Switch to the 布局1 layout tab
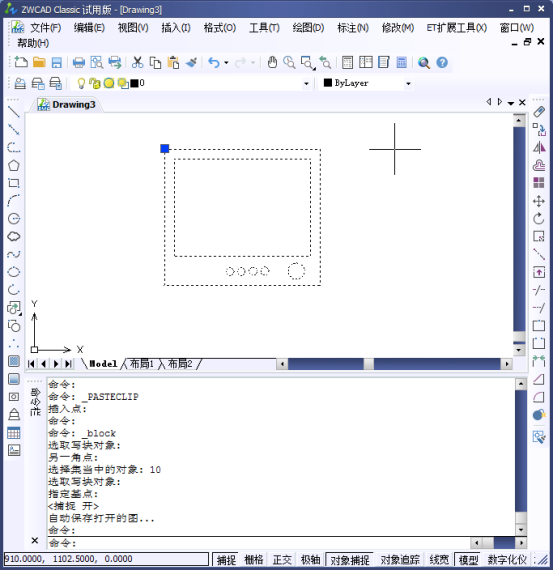The image size is (554, 571). 141,363
